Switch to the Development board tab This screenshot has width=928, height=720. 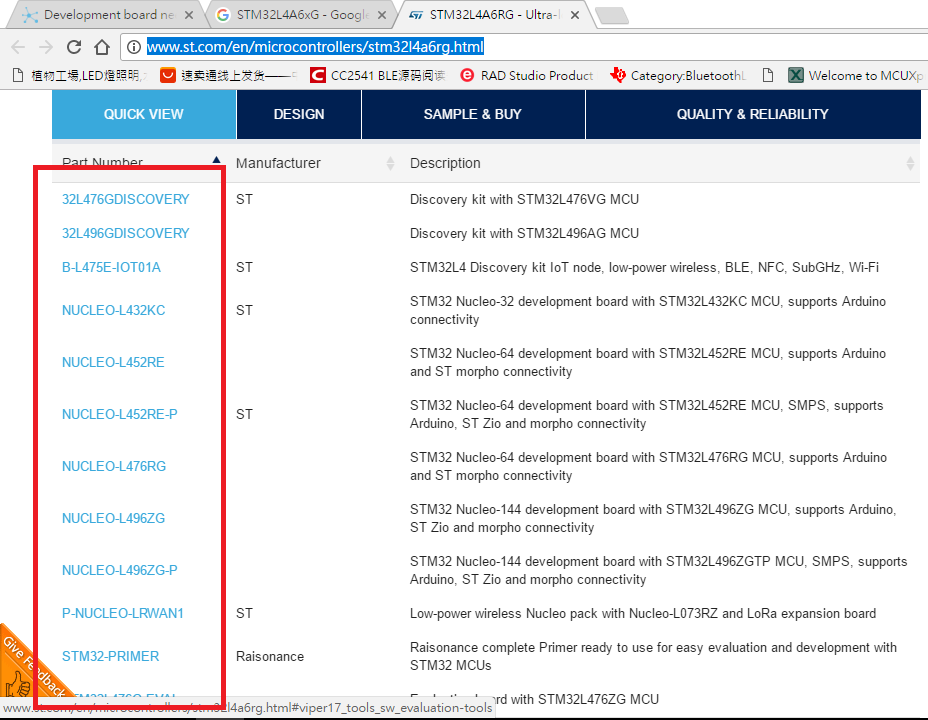click(108, 15)
